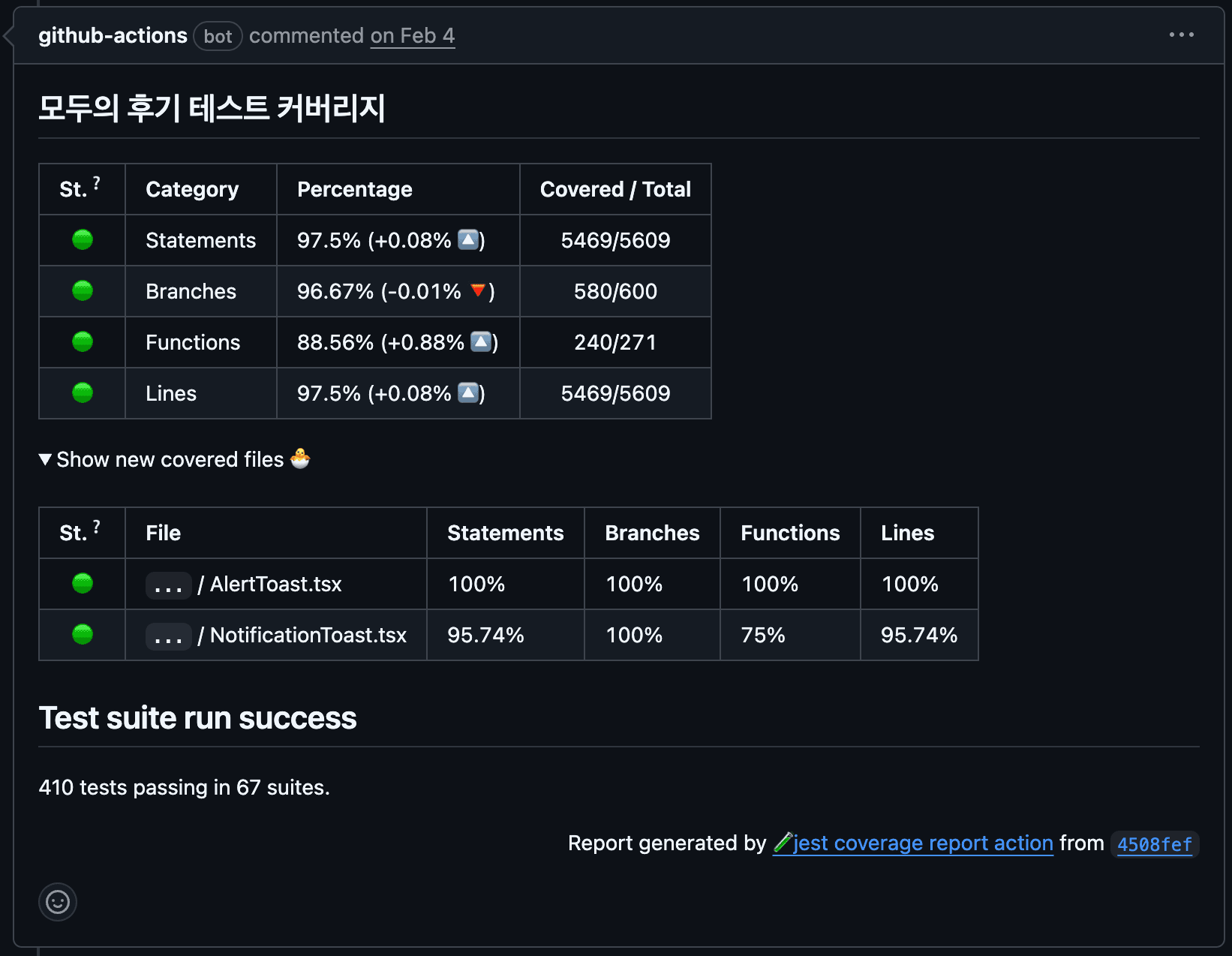
Task: Click green status dot beside NotificationToast.tsx
Action: (83, 635)
